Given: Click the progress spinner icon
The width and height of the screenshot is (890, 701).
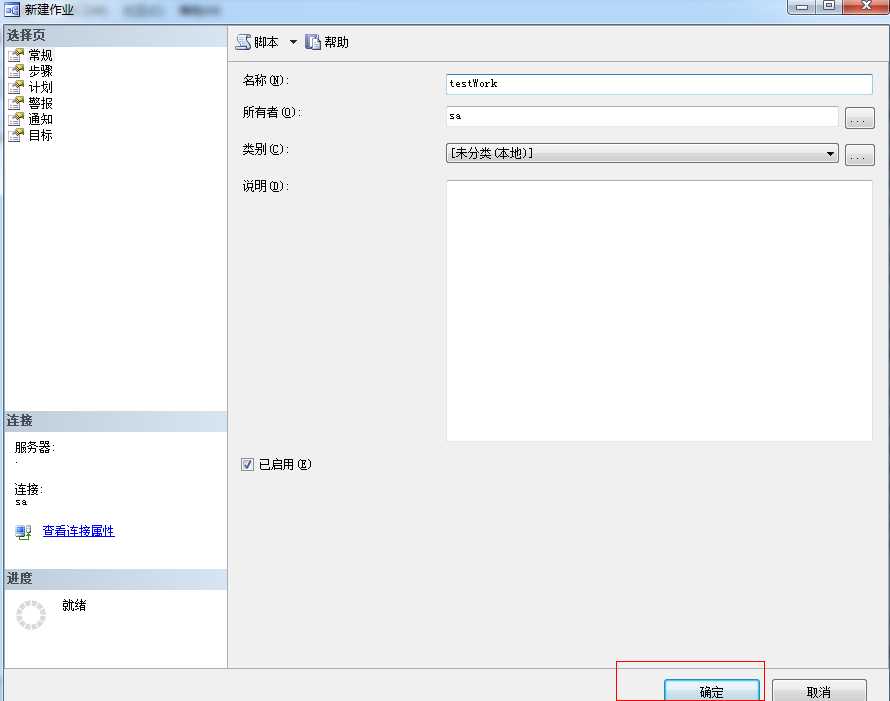Looking at the screenshot, I should pos(31,615).
